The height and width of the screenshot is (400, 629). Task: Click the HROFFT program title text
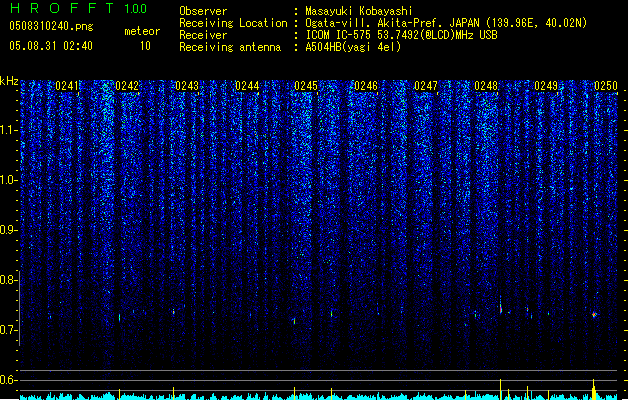(x=63, y=8)
